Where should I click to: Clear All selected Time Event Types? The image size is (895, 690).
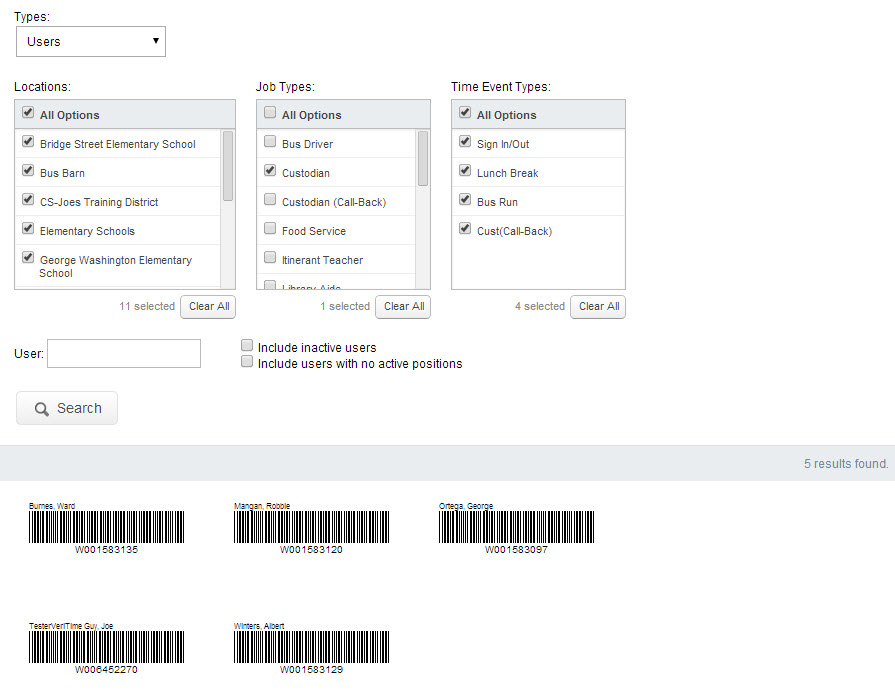point(598,306)
